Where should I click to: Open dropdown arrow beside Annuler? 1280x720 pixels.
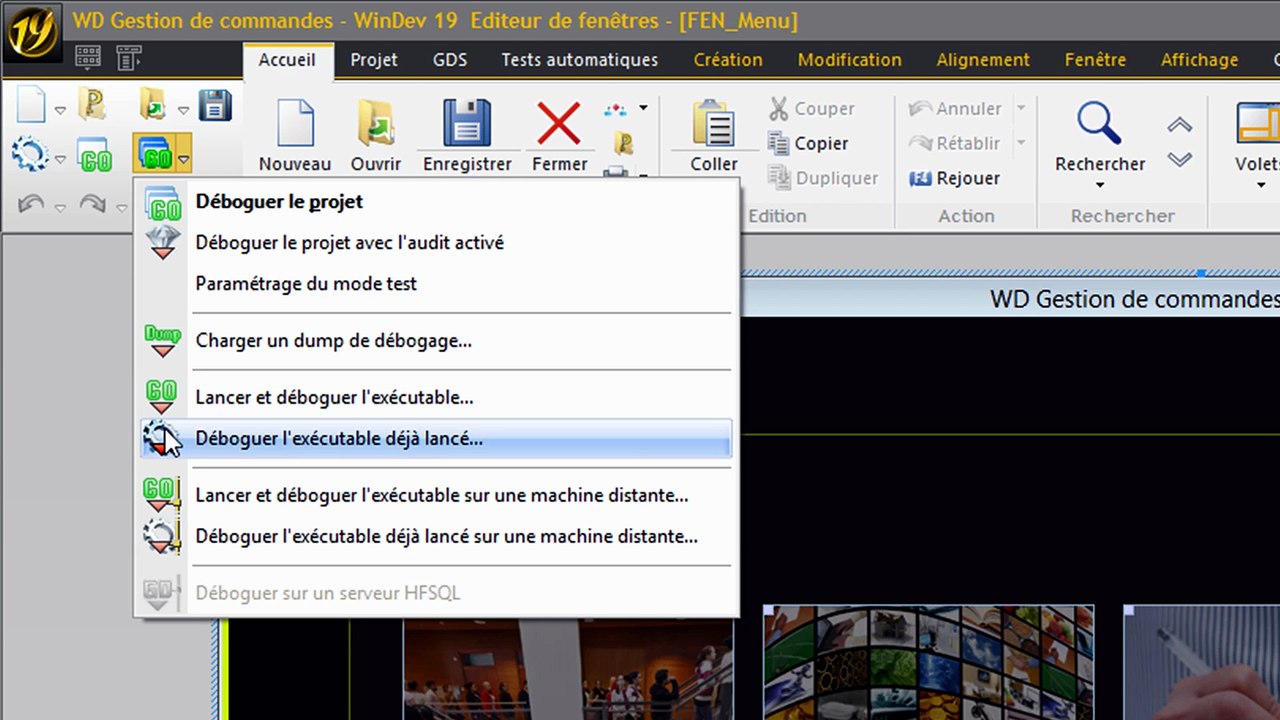(x=1020, y=108)
